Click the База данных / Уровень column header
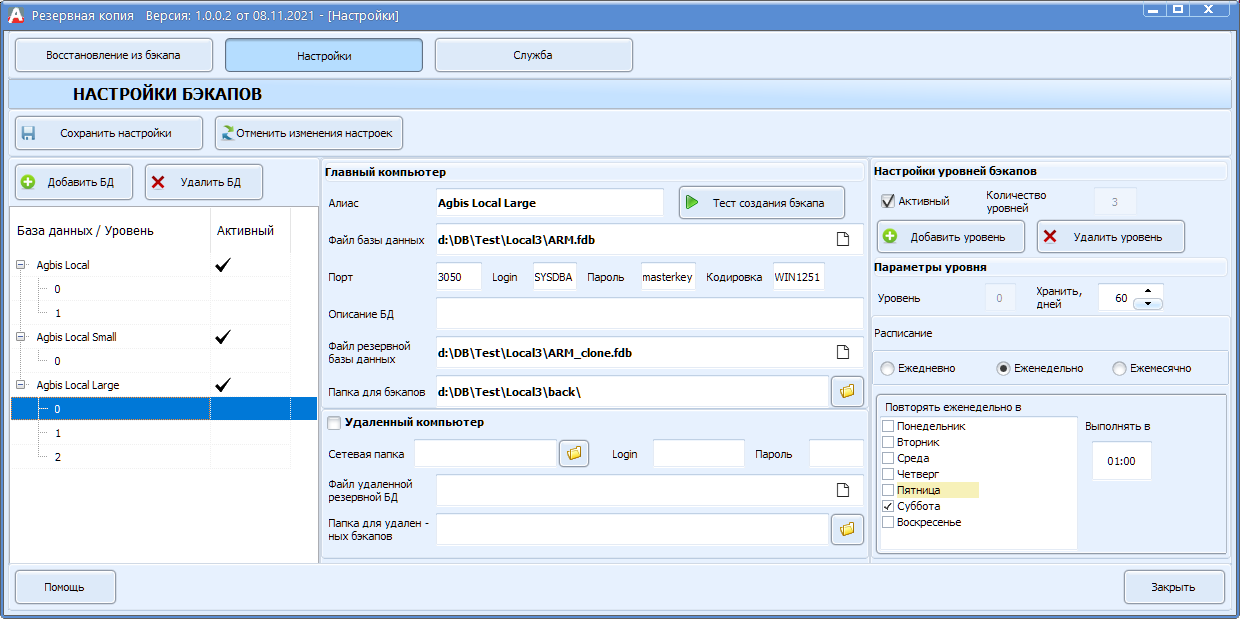This screenshot has height=619, width=1240. [110, 231]
